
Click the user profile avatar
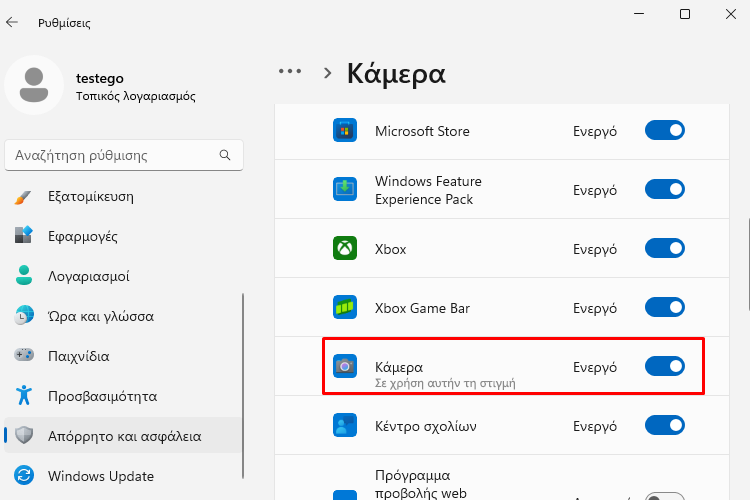[35, 86]
